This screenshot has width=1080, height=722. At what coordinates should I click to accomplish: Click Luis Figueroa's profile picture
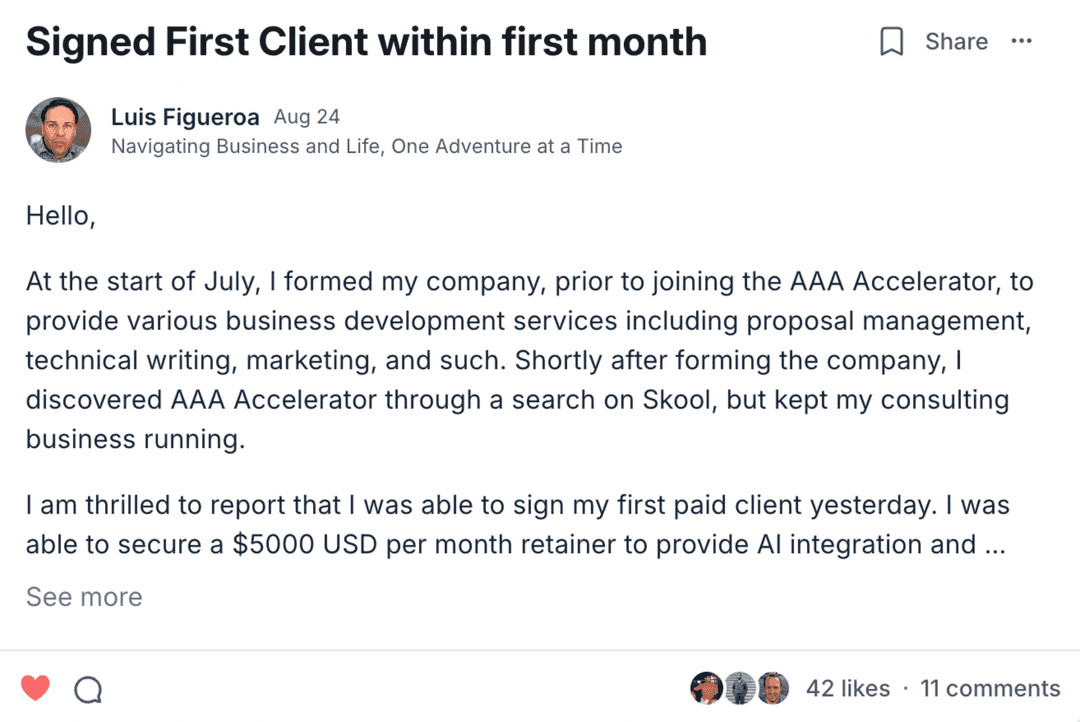(x=58, y=130)
